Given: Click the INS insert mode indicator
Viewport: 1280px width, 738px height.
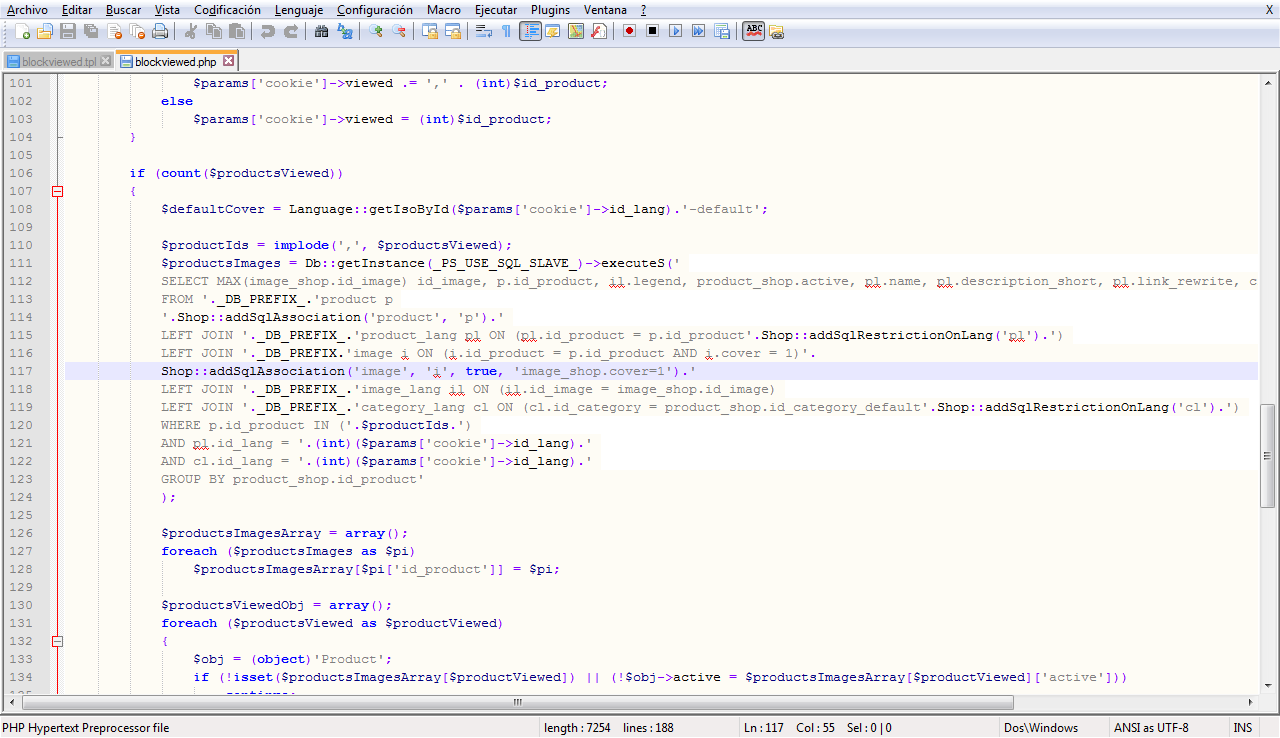Looking at the screenshot, I should click(x=1243, y=728).
